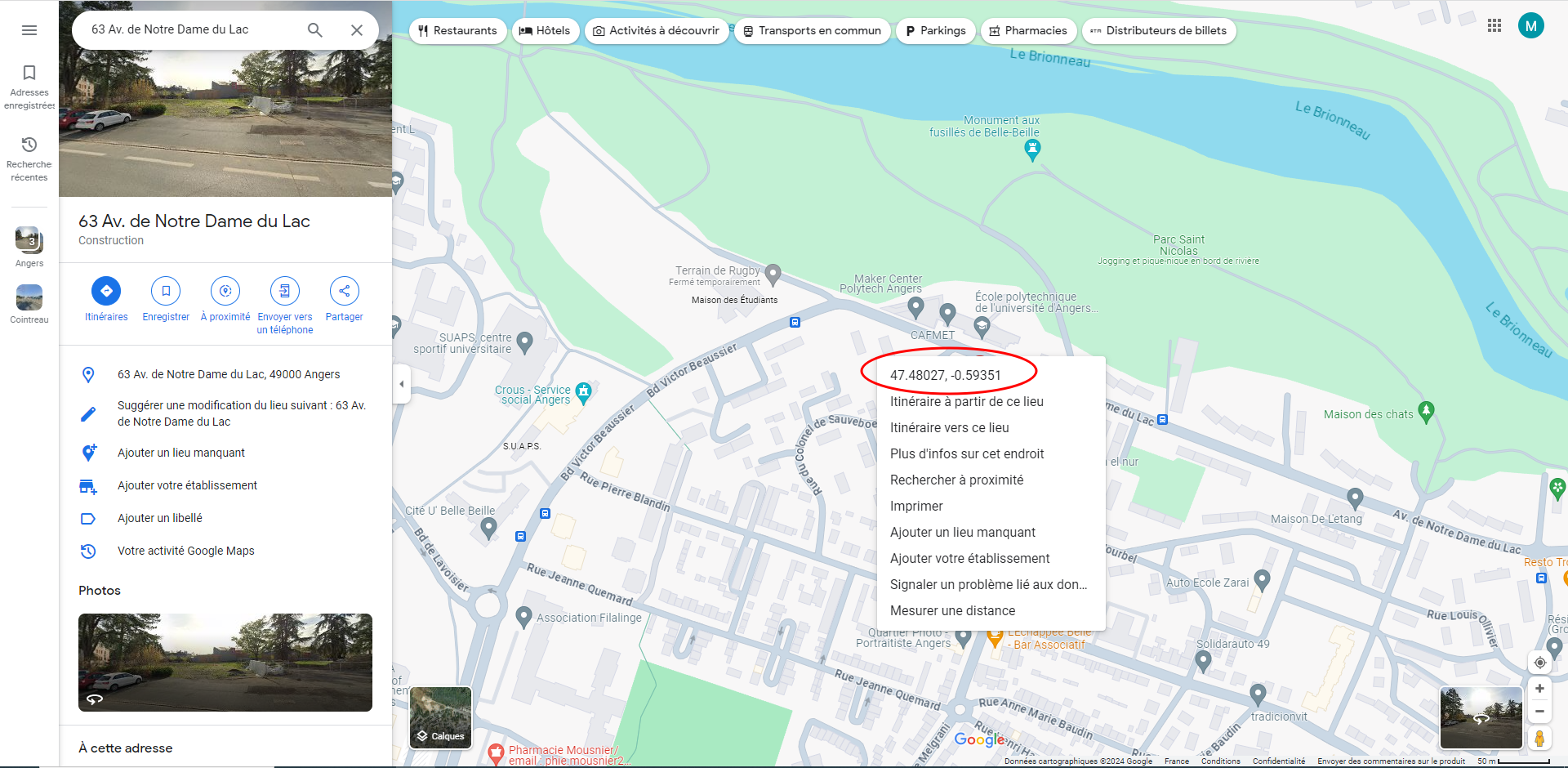Click the Association Filalinge pin
The height and width of the screenshot is (768, 1568).
[x=524, y=618]
